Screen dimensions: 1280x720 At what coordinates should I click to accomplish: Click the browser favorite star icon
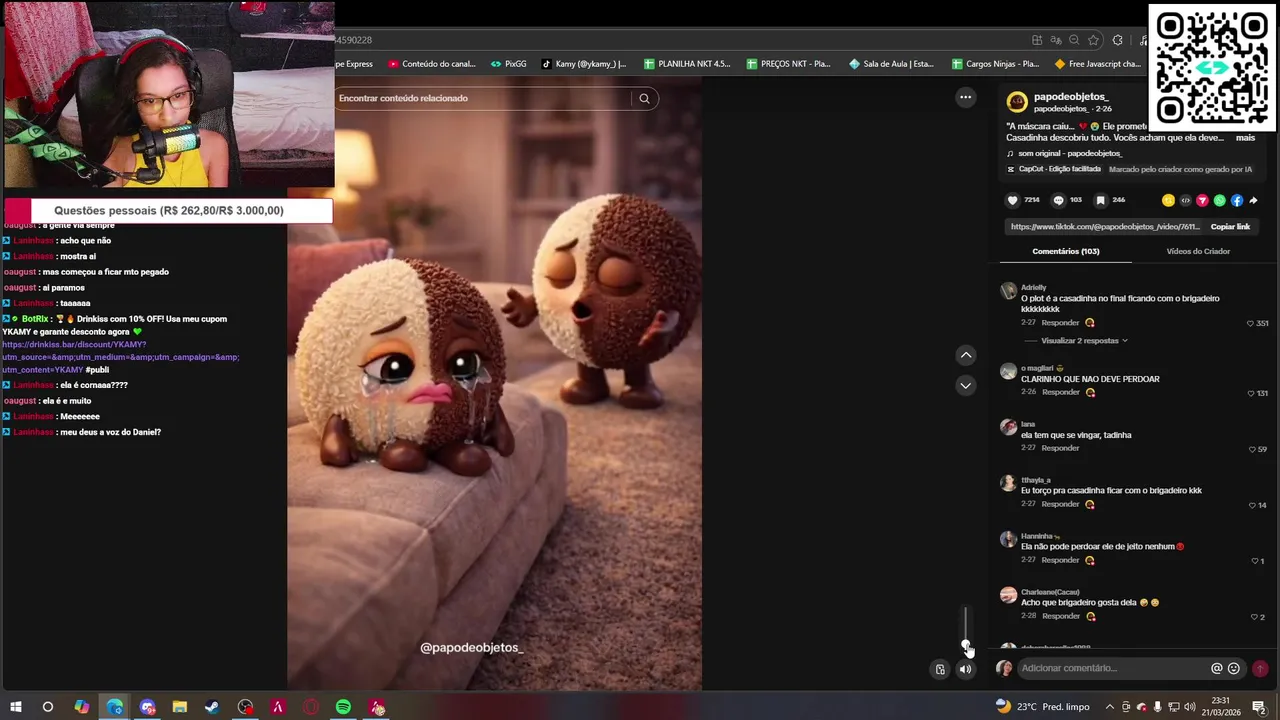[x=1093, y=40]
